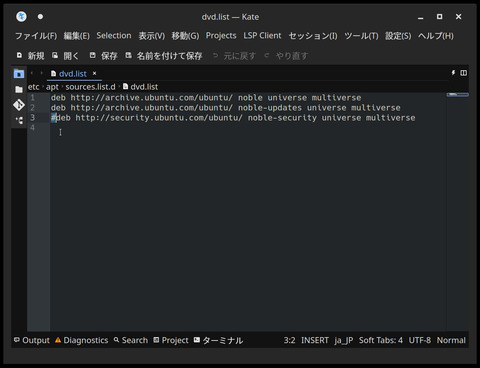
Task: Open the Project panel
Action: coord(171,340)
